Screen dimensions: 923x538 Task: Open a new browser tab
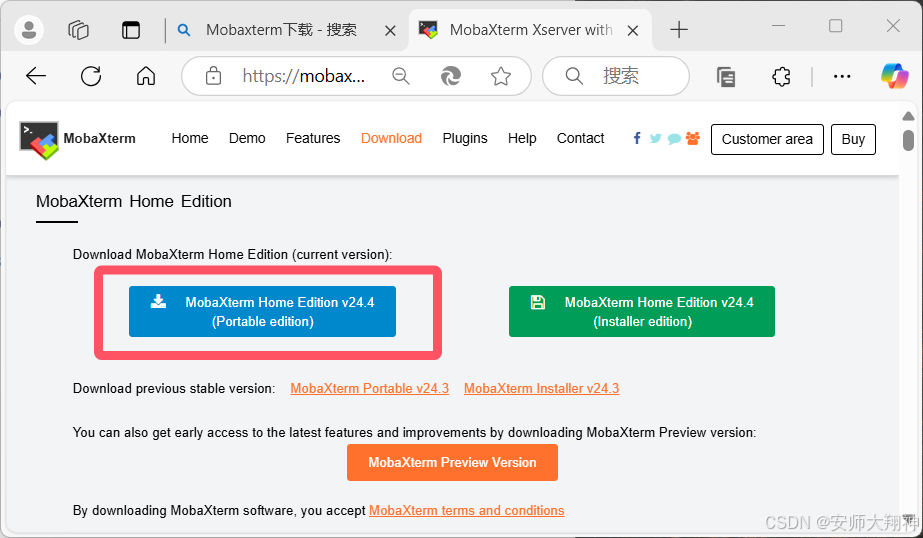[x=679, y=29]
